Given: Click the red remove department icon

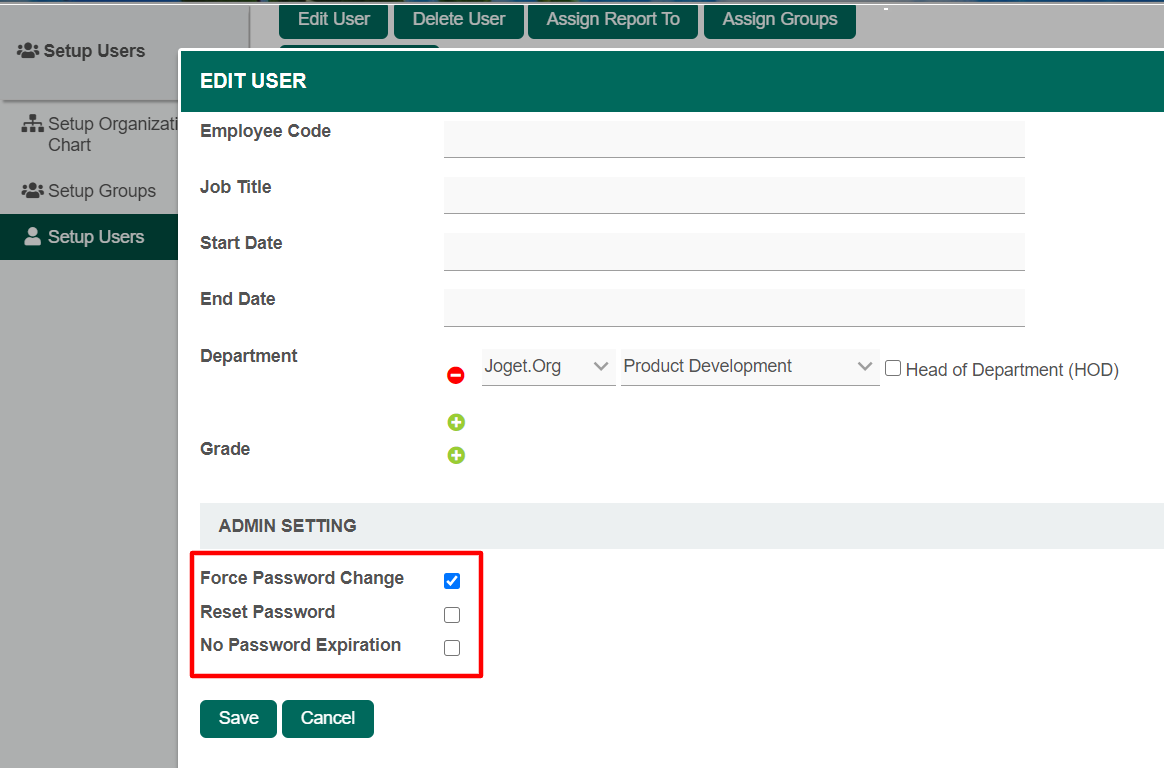Looking at the screenshot, I should (455, 376).
